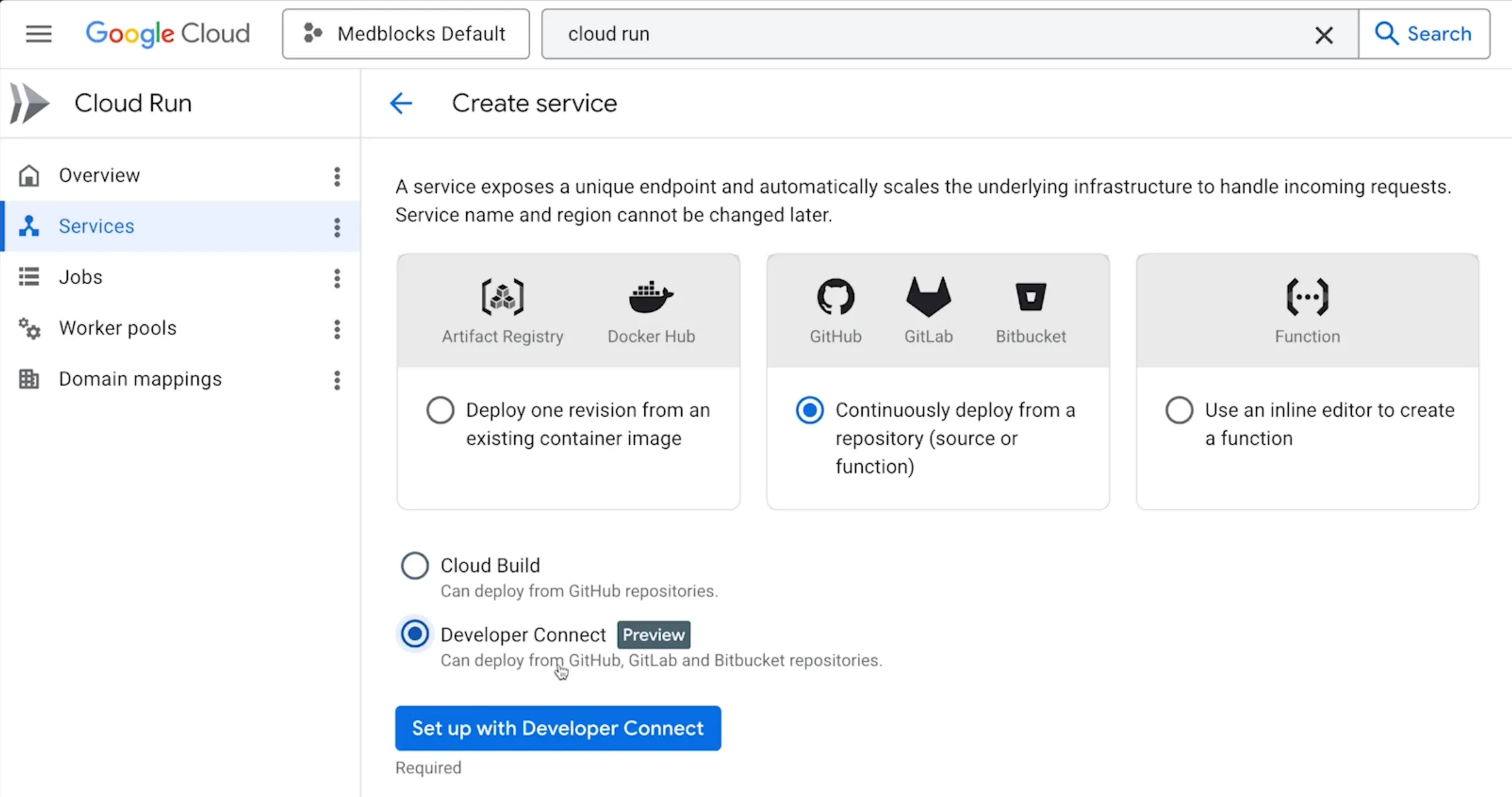Viewport: 1512px width, 797px height.
Task: Click the GitLab label text
Action: [x=928, y=336]
